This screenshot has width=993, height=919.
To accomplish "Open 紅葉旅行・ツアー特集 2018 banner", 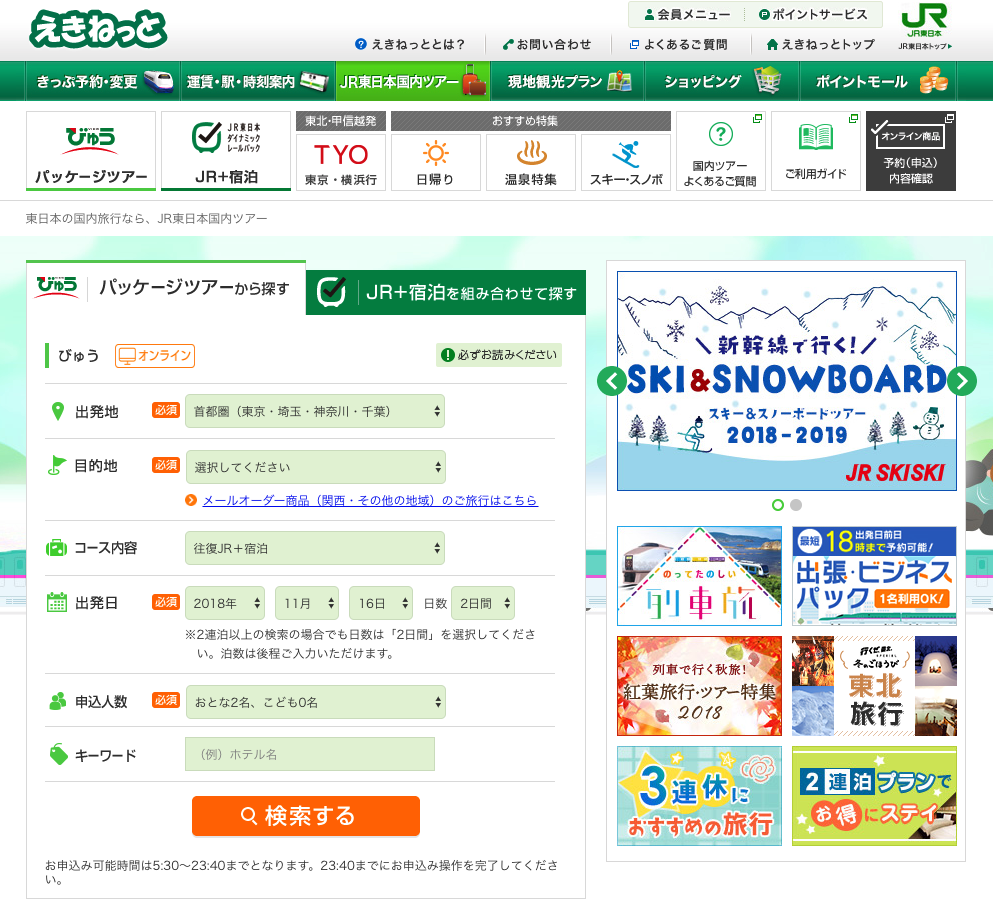I will (x=699, y=686).
